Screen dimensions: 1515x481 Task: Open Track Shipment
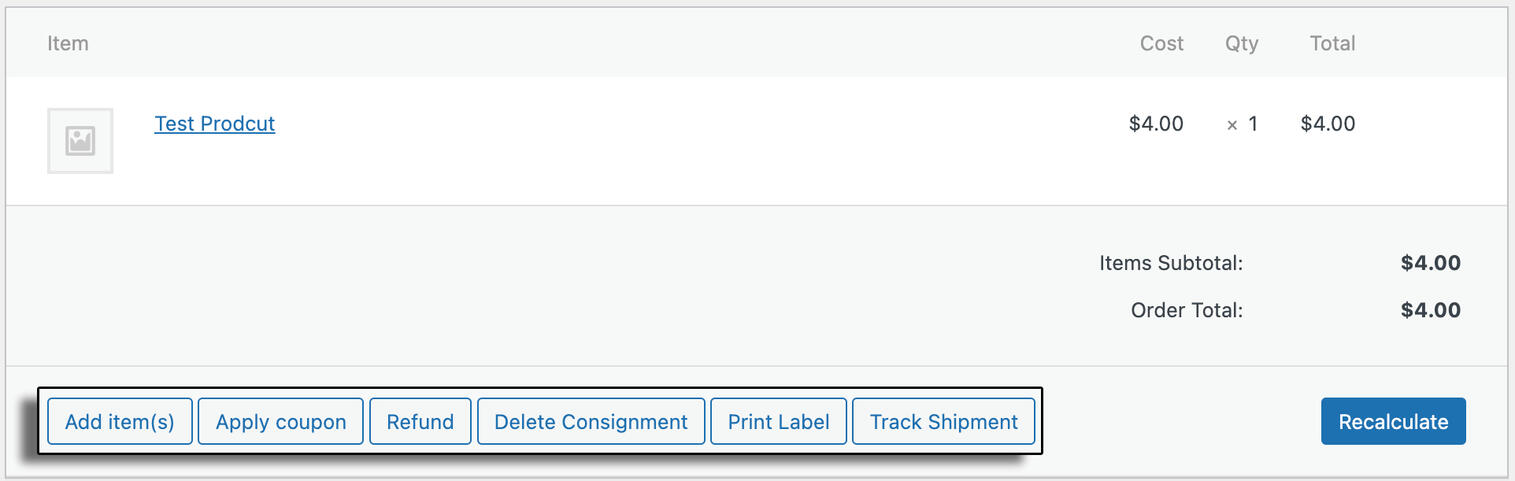pyautogui.click(x=943, y=422)
